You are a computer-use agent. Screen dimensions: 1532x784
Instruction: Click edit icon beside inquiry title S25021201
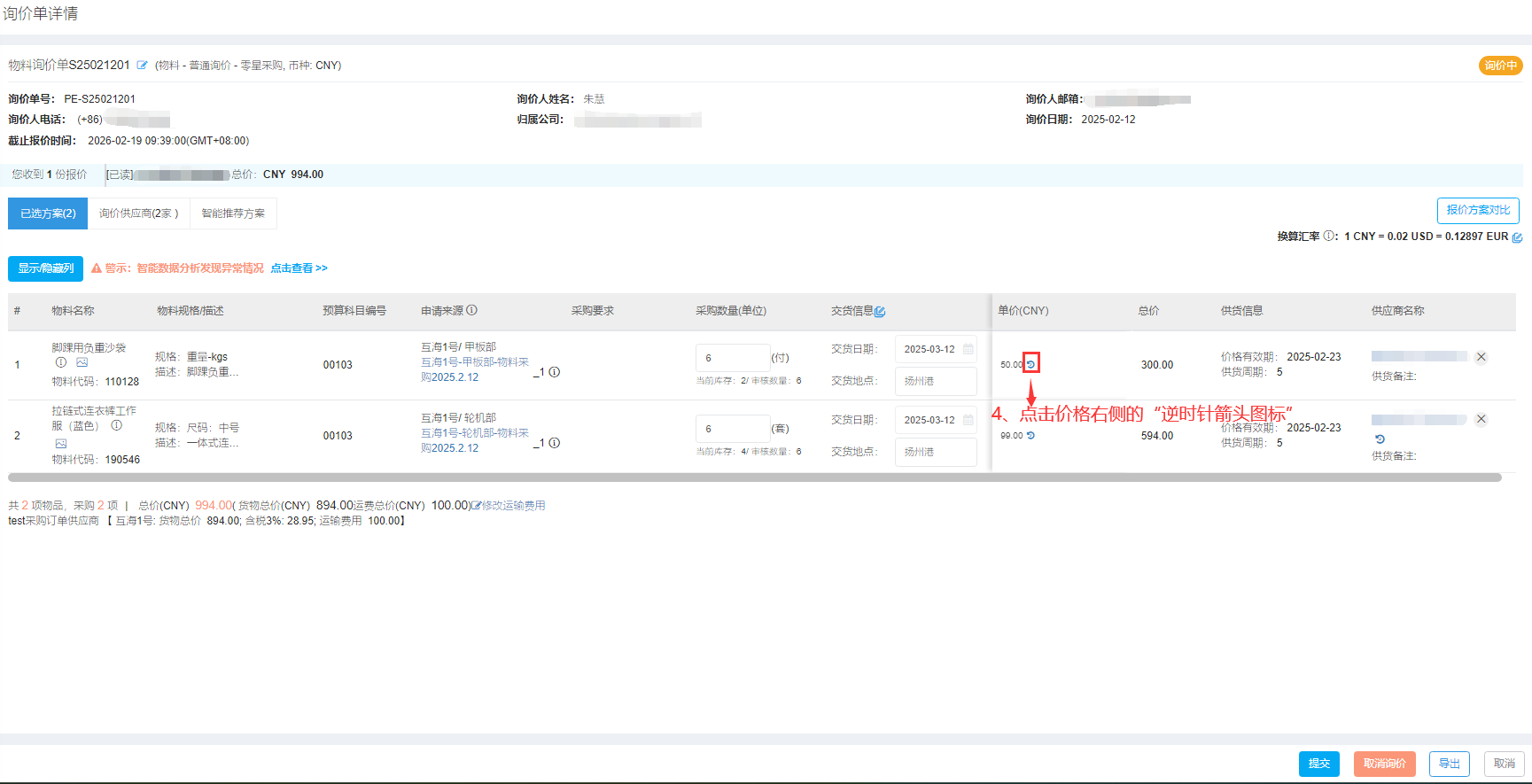(142, 66)
